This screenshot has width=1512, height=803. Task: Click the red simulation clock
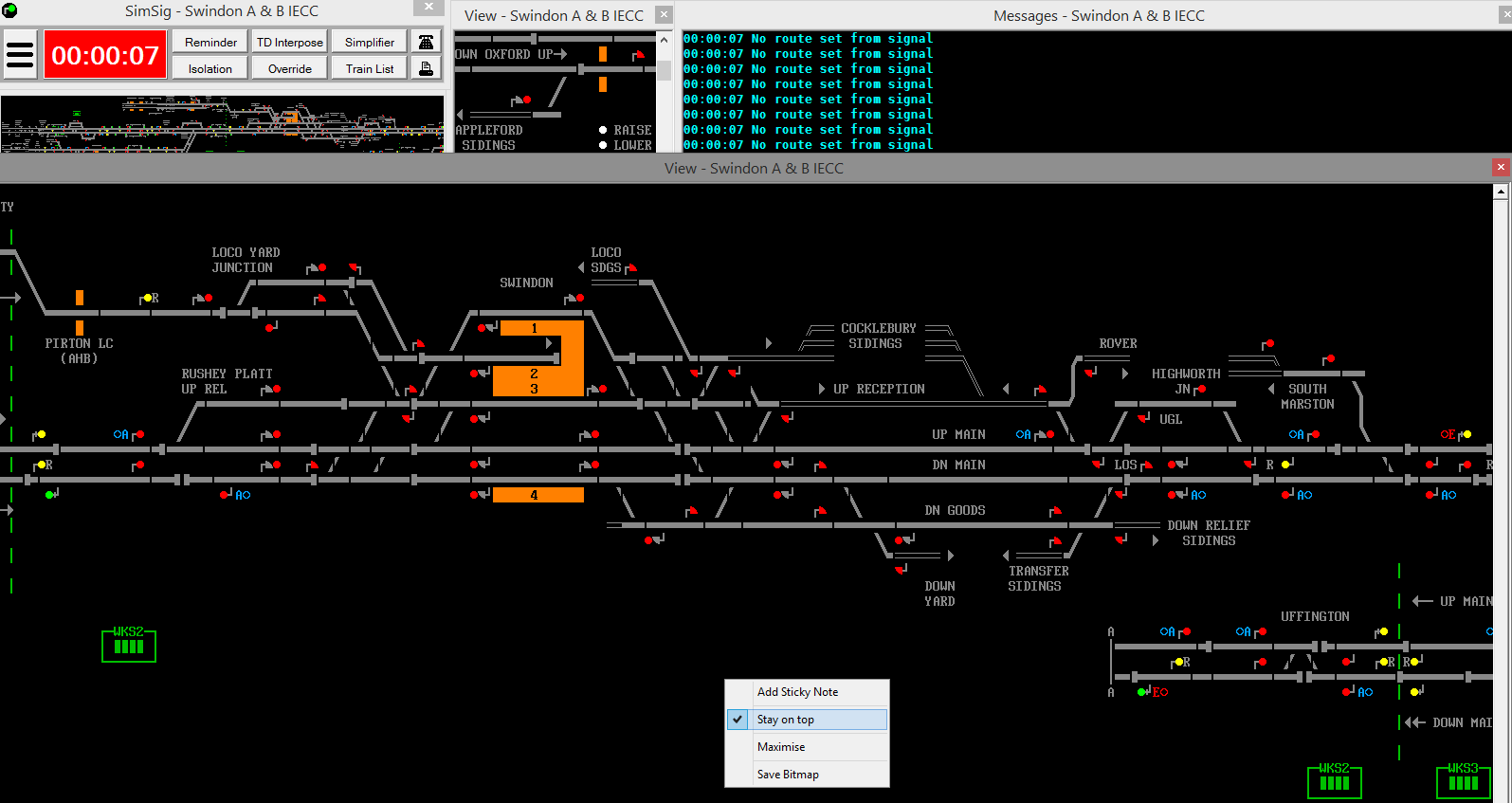point(105,55)
